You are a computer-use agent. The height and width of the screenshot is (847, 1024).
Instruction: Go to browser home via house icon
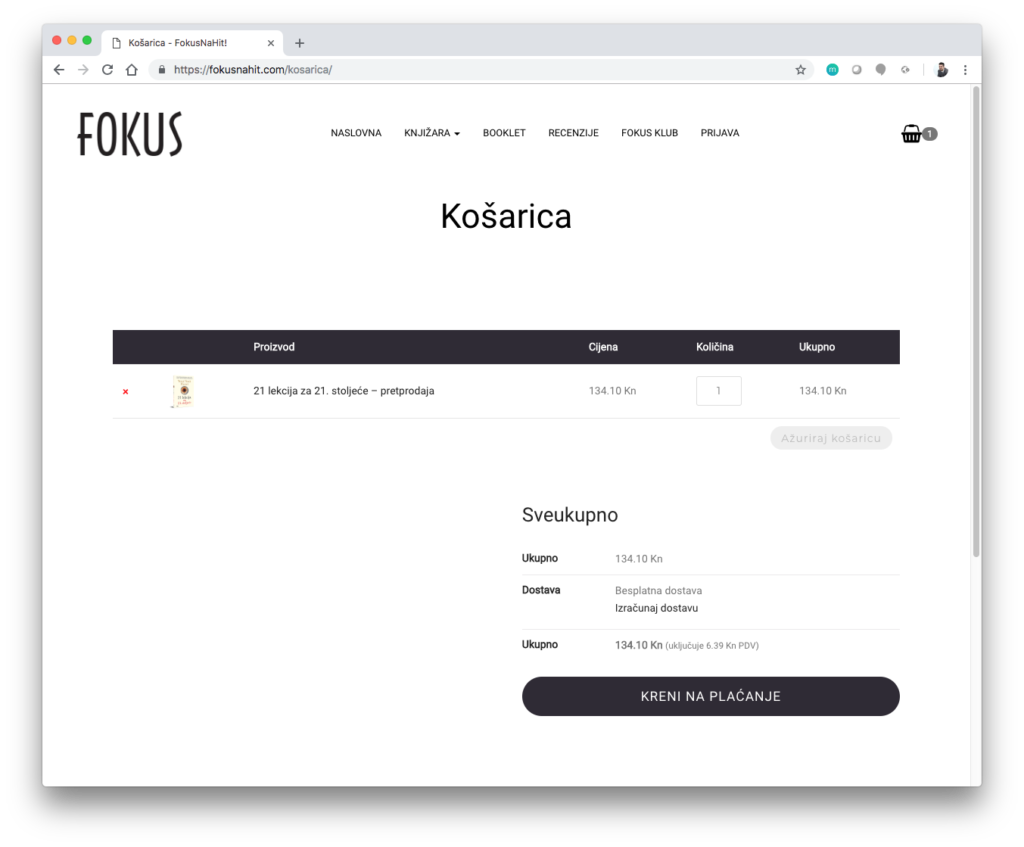[x=132, y=70]
